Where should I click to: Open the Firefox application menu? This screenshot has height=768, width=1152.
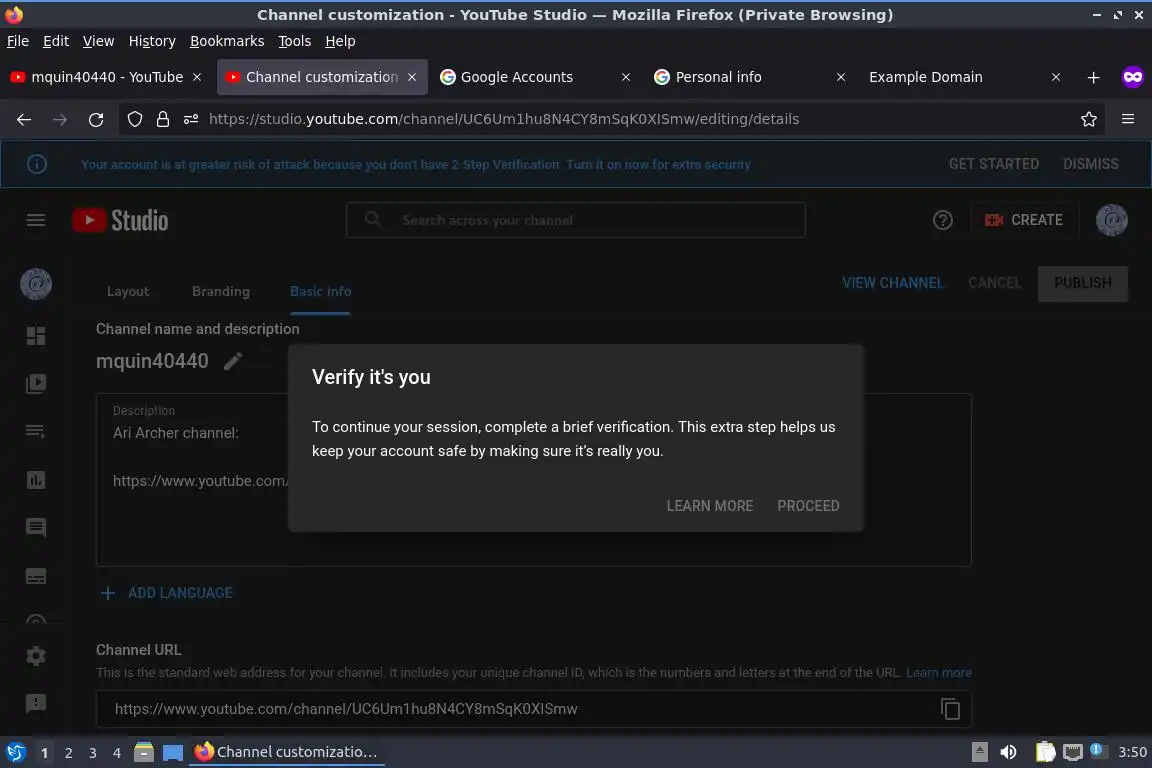coord(1128,119)
